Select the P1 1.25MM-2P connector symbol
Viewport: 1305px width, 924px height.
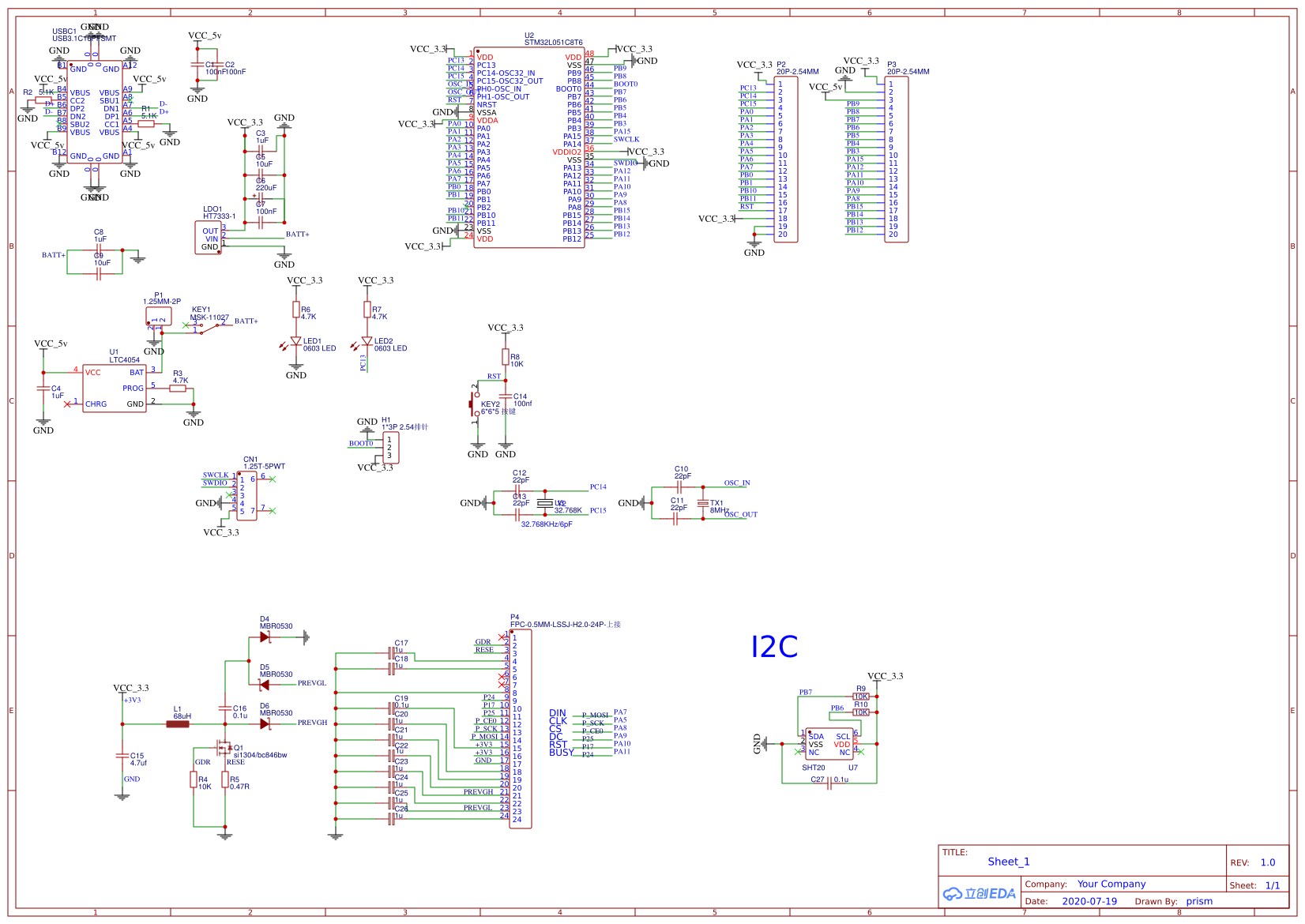(x=159, y=317)
